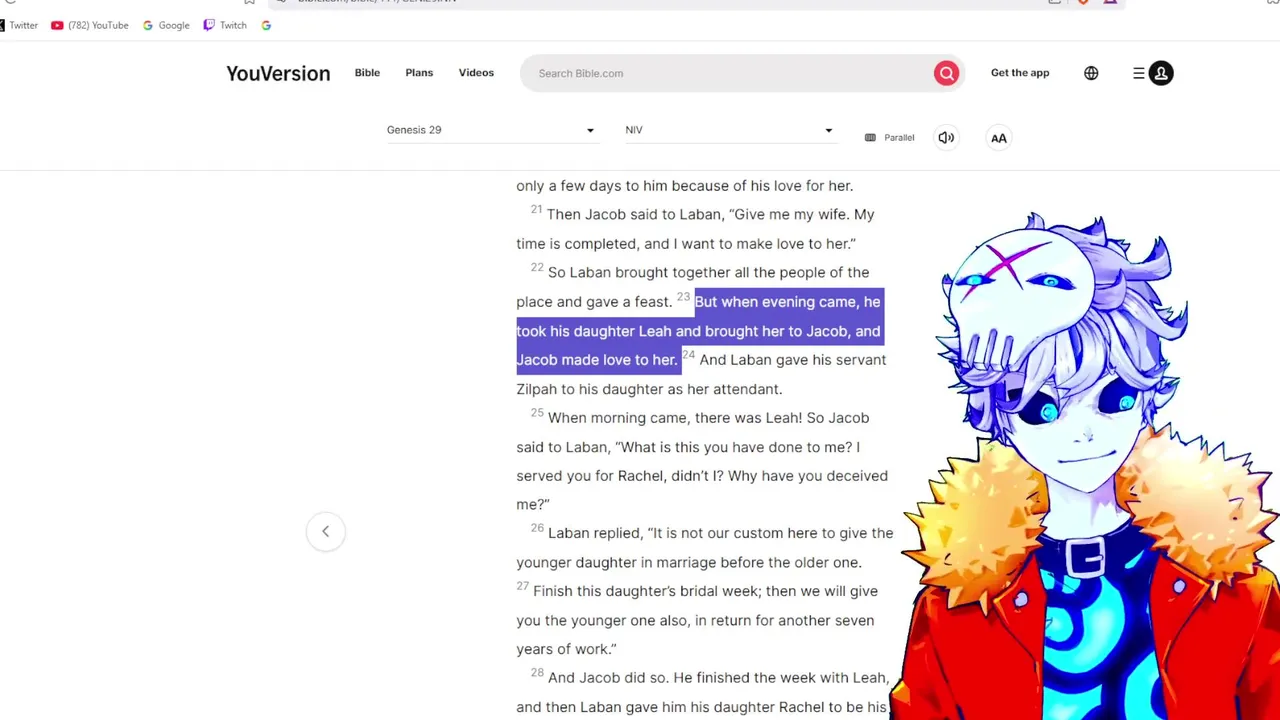Open the Twitter bookmark
Screen dimensions: 1280x720
(19, 25)
